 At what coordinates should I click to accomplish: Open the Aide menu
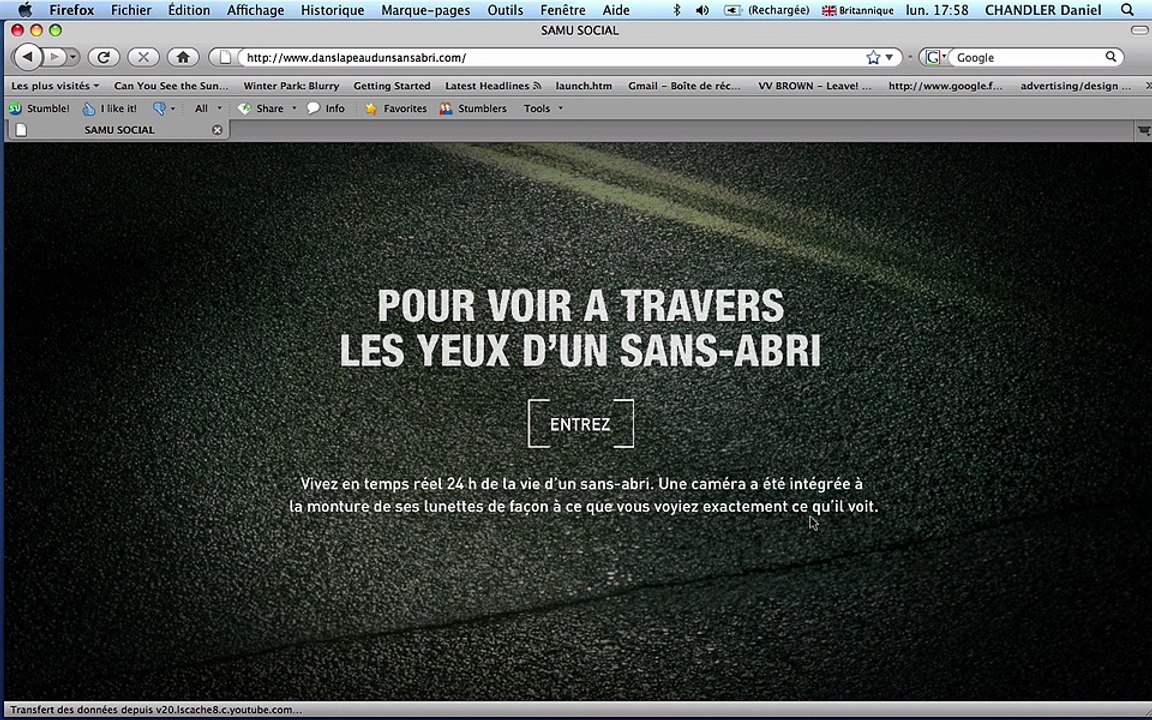tap(616, 10)
